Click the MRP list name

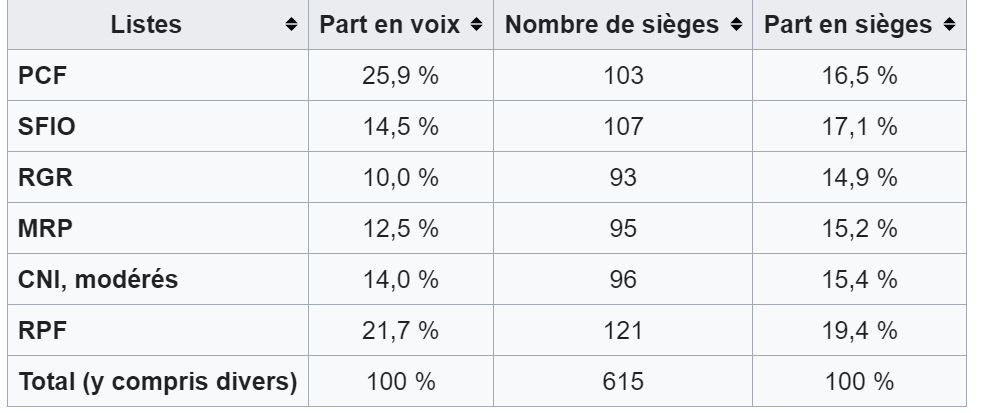click(41, 229)
